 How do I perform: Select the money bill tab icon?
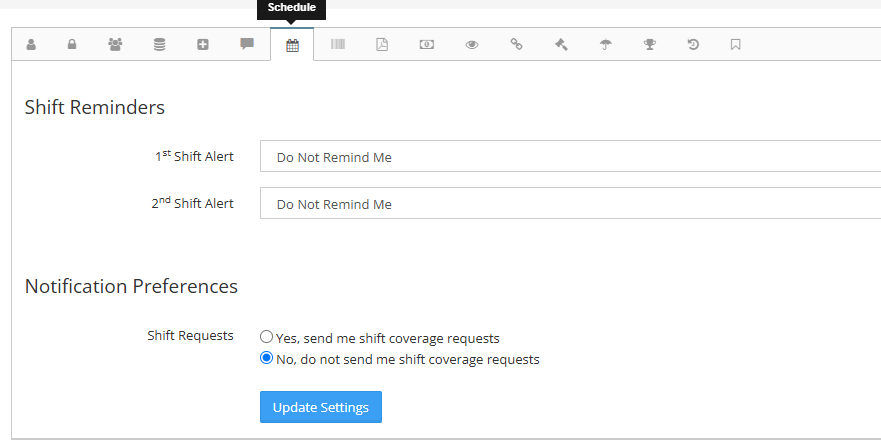point(427,45)
